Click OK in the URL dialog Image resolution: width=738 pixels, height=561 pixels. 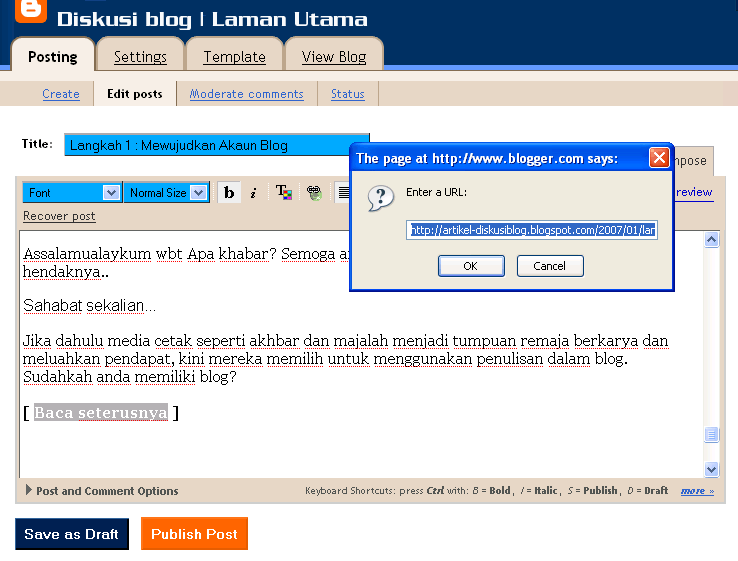[x=471, y=266]
